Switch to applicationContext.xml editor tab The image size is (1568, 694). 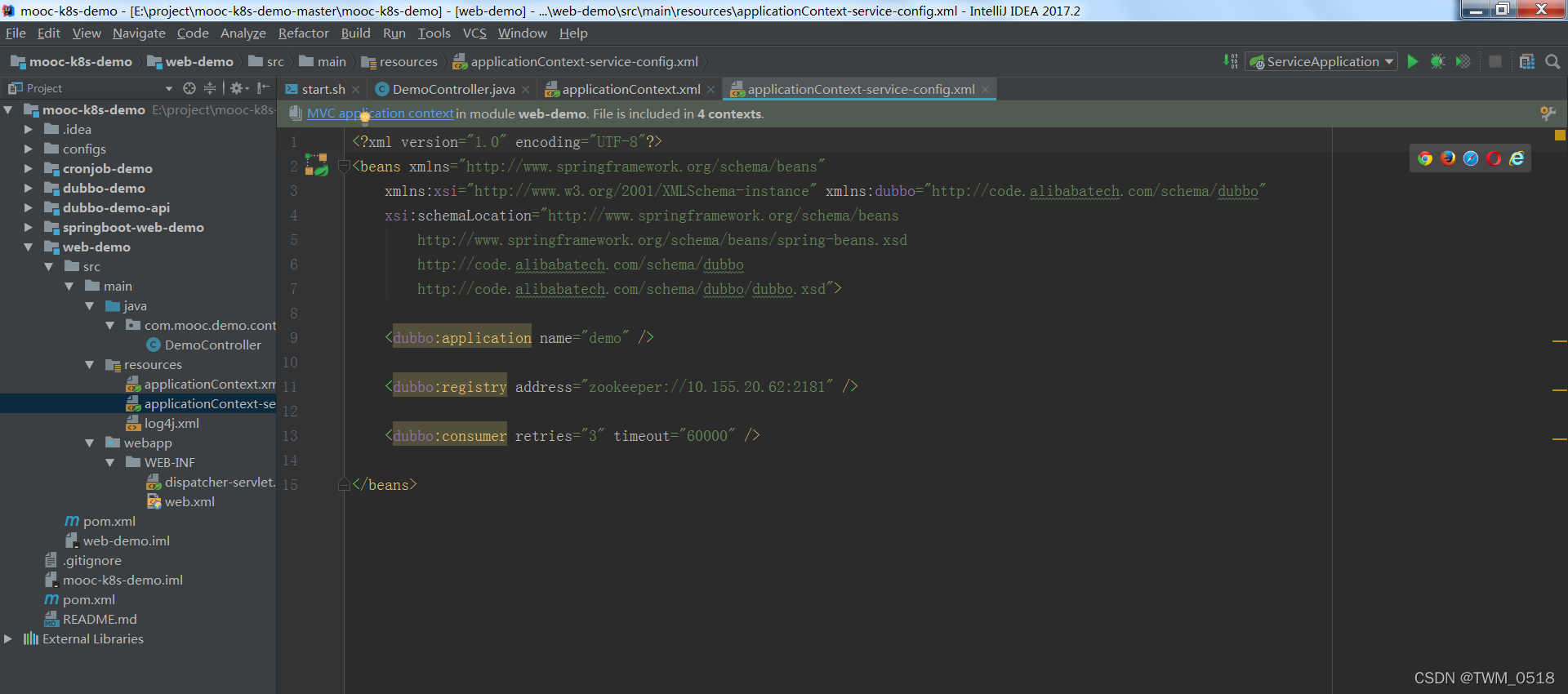630,90
